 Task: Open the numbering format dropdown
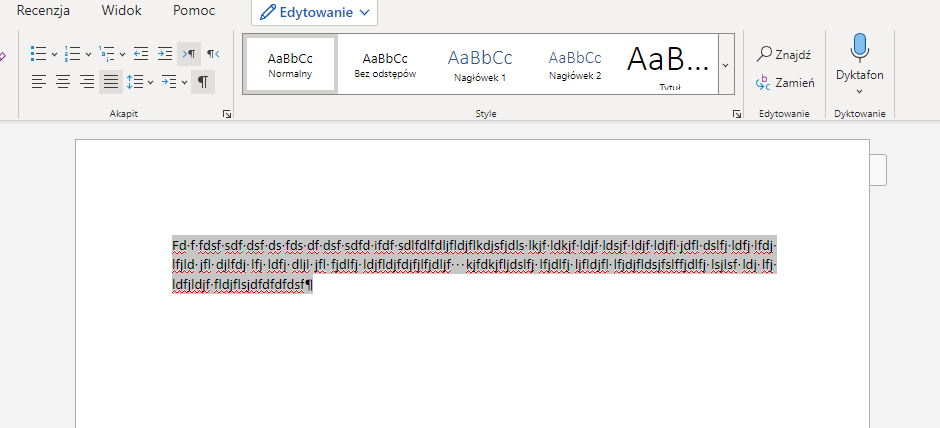tap(88, 54)
